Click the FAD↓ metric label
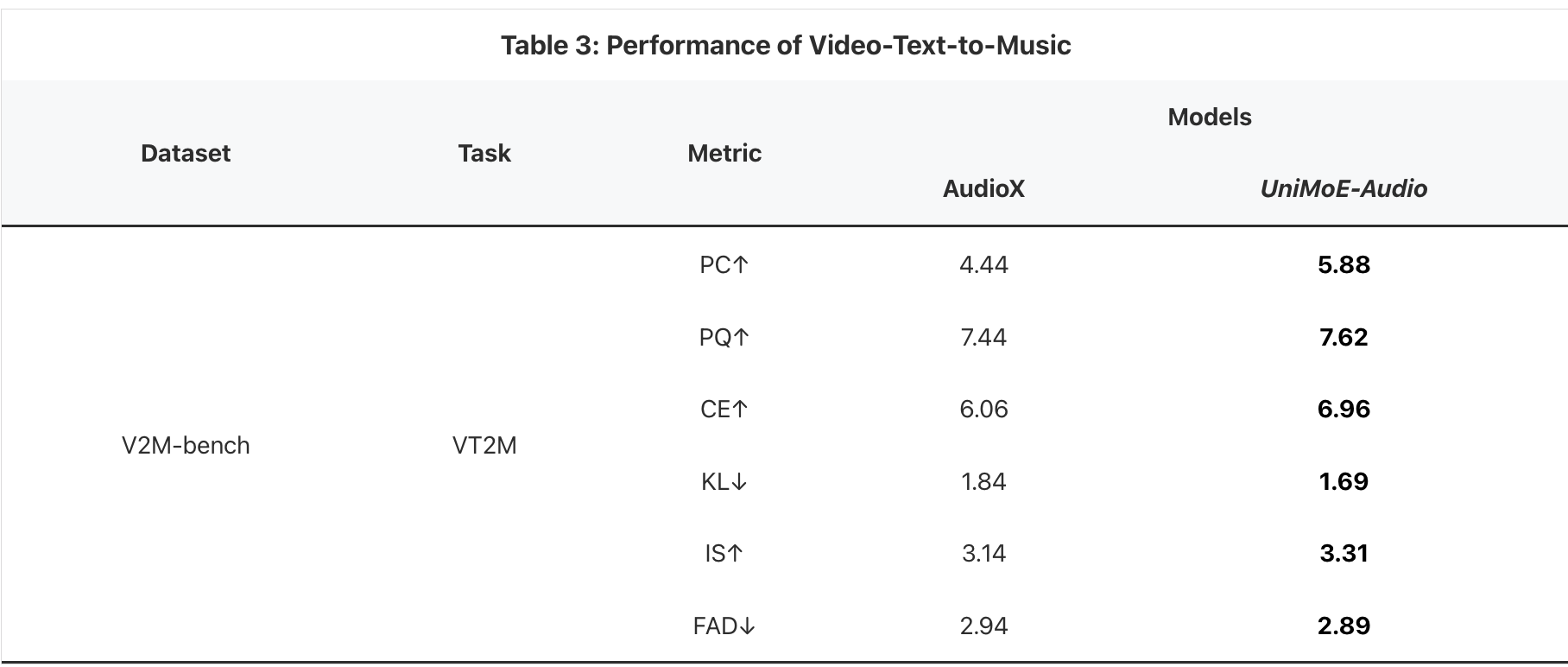The width and height of the screenshot is (1568, 667). [x=724, y=626]
